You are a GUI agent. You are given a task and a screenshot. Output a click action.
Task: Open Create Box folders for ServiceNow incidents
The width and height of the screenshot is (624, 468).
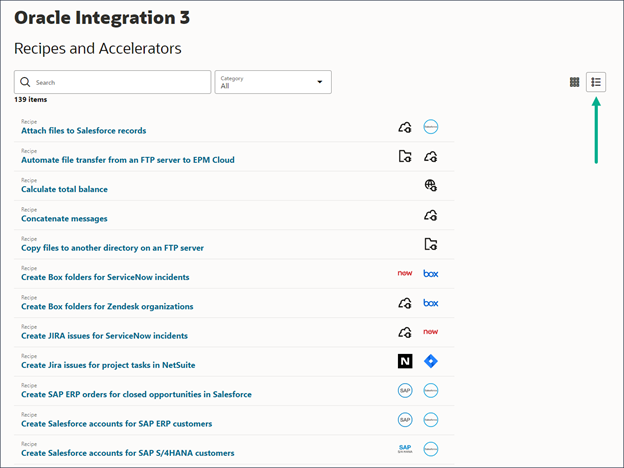(105, 277)
